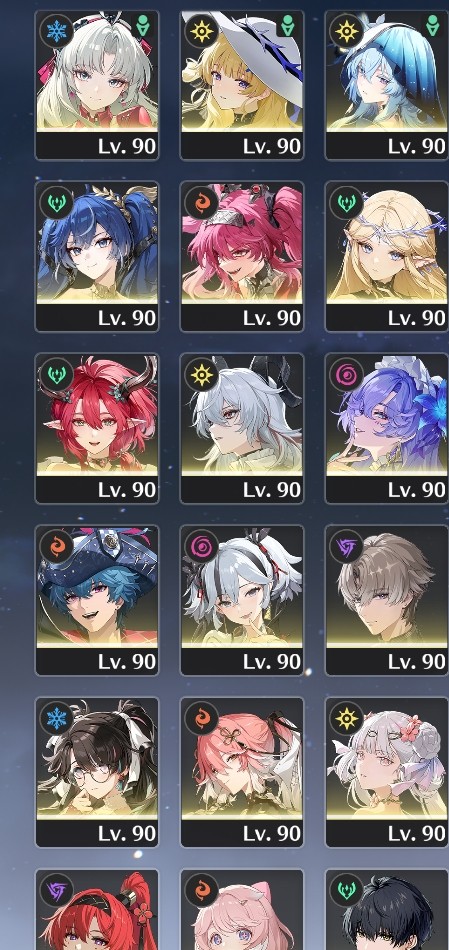This screenshot has height=950, width=449.
Task: Click the green figure marker on the silver-haired girl's card
Action: coord(144,27)
